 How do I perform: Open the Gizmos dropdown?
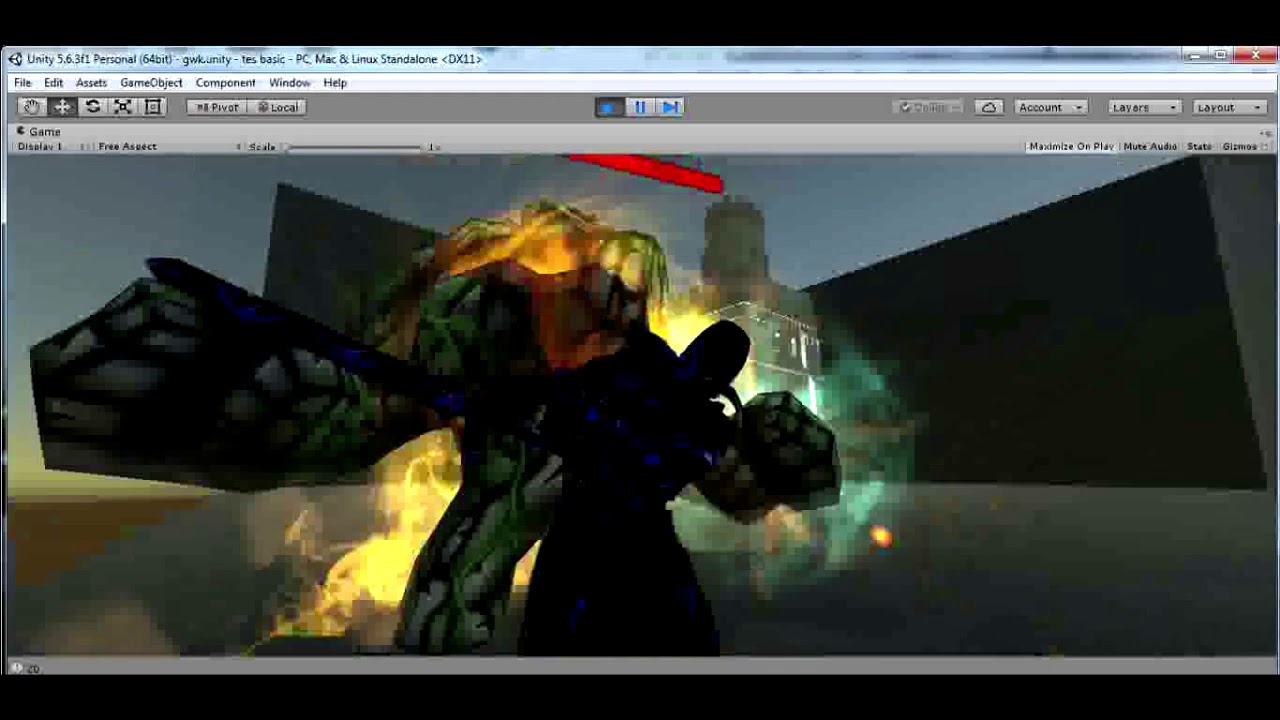pos(1244,147)
